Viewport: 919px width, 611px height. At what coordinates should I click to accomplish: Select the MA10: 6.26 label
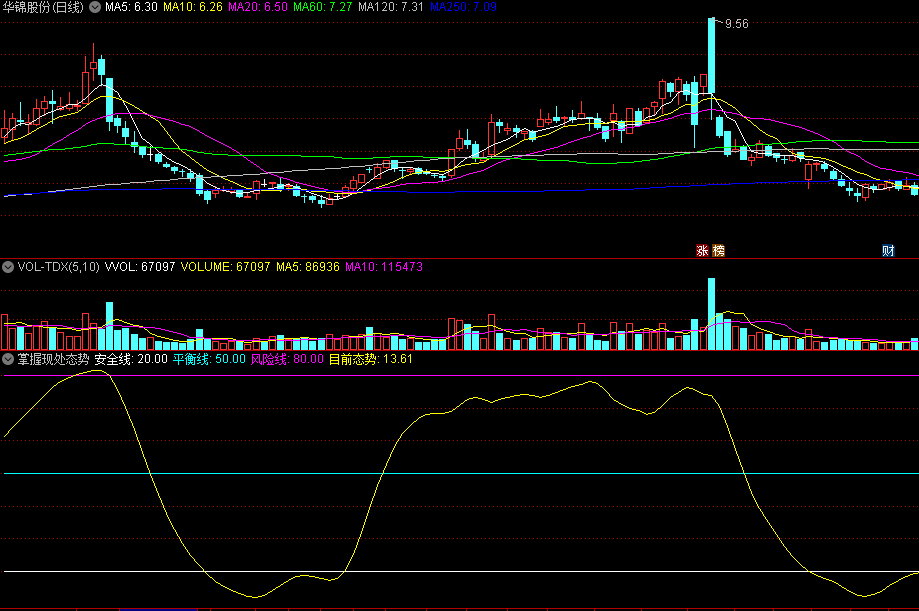pyautogui.click(x=193, y=7)
